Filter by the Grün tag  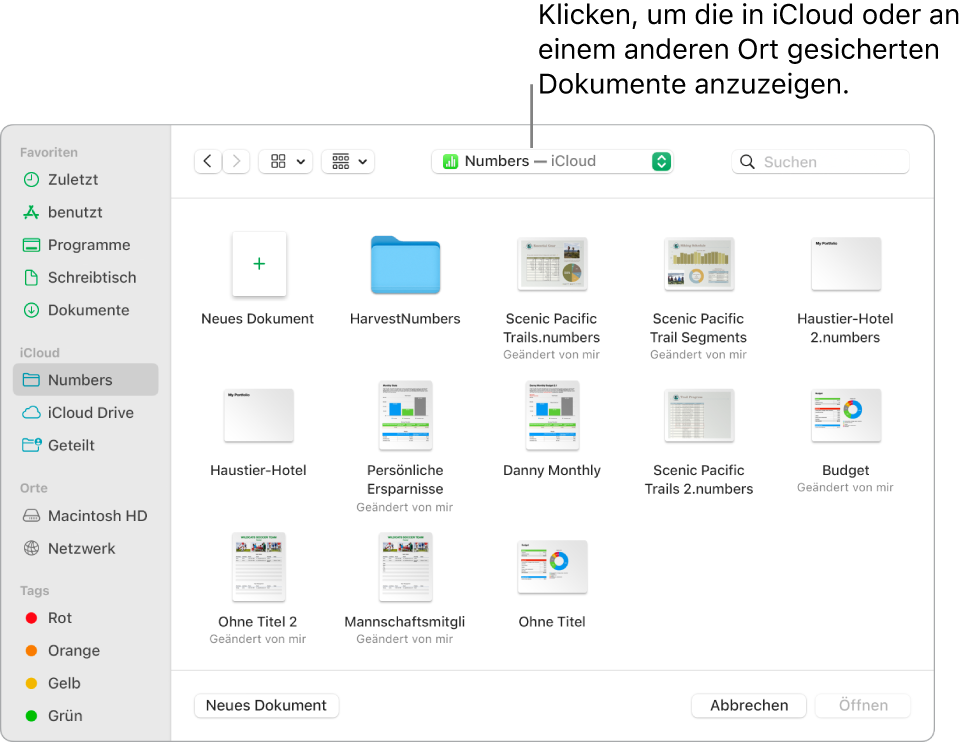85,716
